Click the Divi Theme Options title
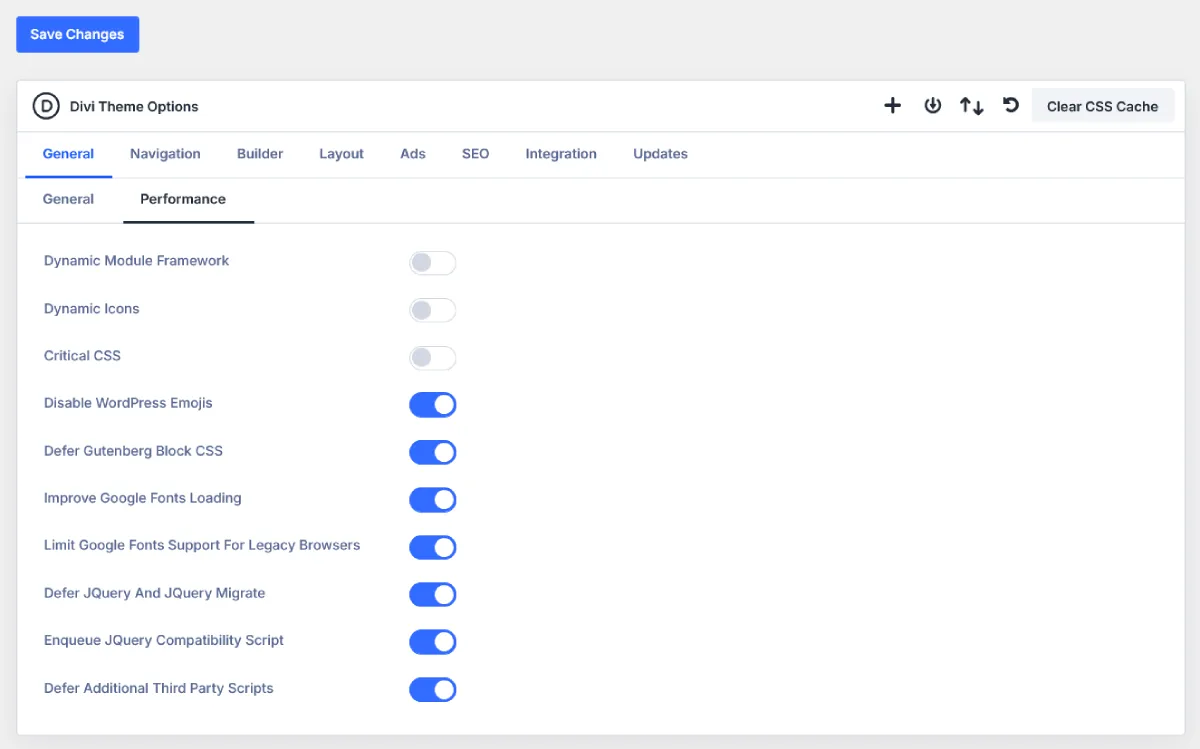Viewport: 1200px width, 749px height. coord(134,106)
